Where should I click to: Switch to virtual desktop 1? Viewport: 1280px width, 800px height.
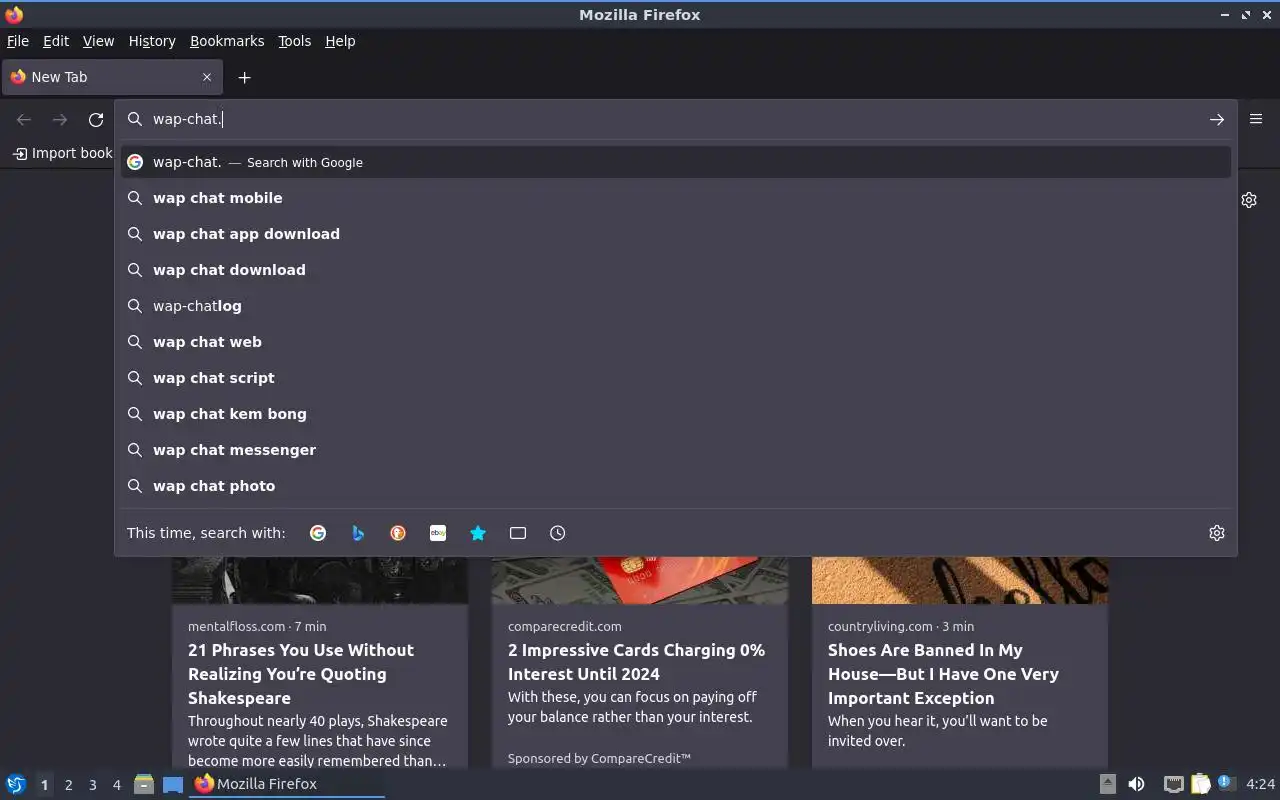pyautogui.click(x=44, y=785)
